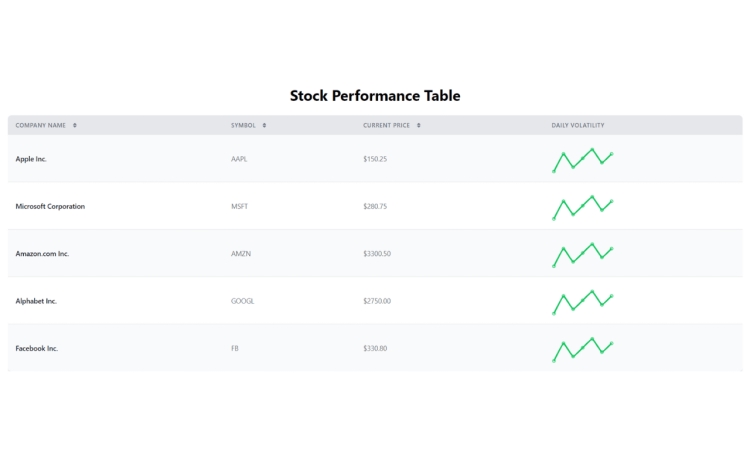Click sort arrows beside Symbol header
The width and height of the screenshot is (750, 469).
[x=264, y=125]
